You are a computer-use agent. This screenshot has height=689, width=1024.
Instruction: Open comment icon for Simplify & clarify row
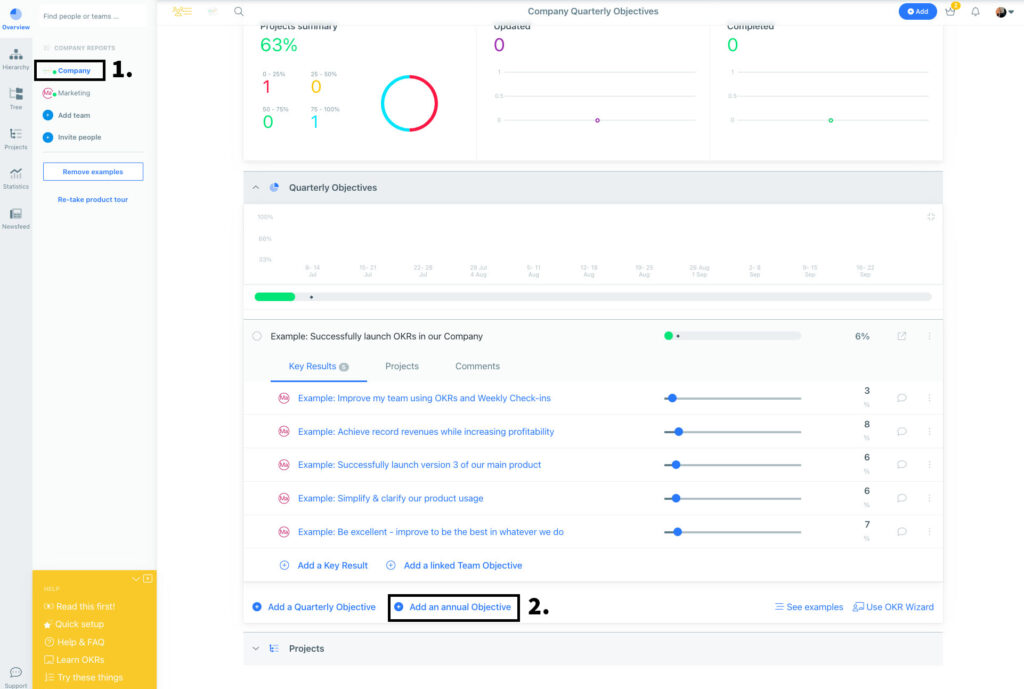click(902, 498)
